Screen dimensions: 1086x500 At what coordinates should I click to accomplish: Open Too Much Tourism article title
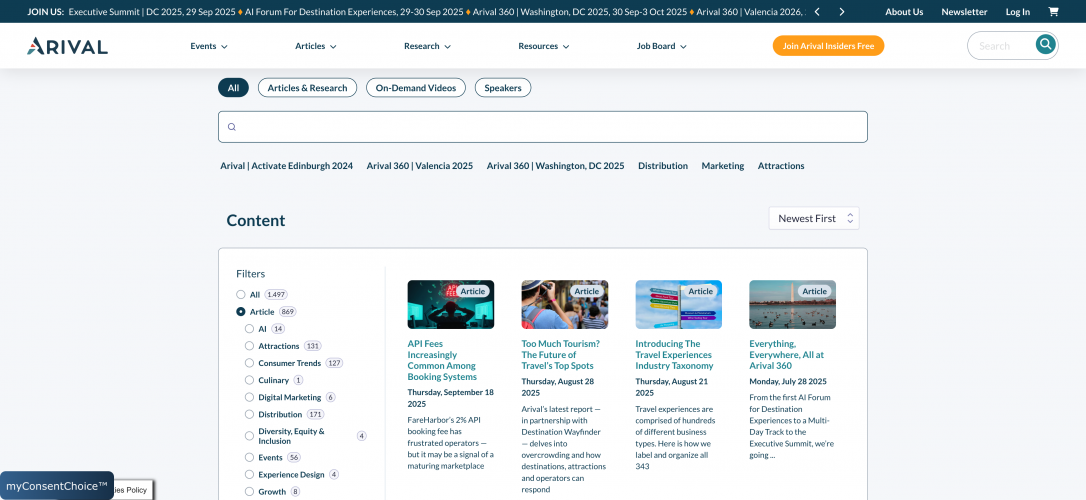(x=560, y=355)
